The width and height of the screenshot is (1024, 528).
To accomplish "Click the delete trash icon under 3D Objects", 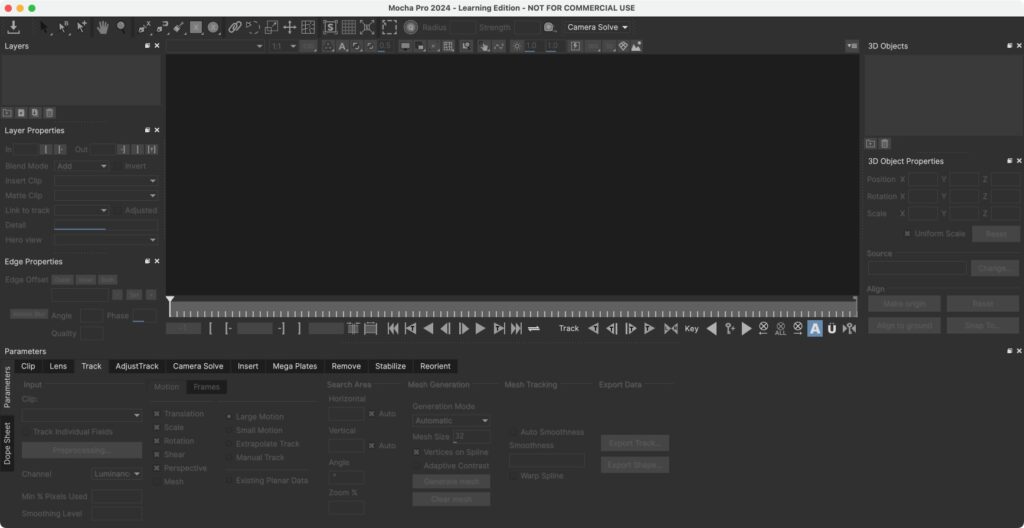I will click(x=885, y=144).
